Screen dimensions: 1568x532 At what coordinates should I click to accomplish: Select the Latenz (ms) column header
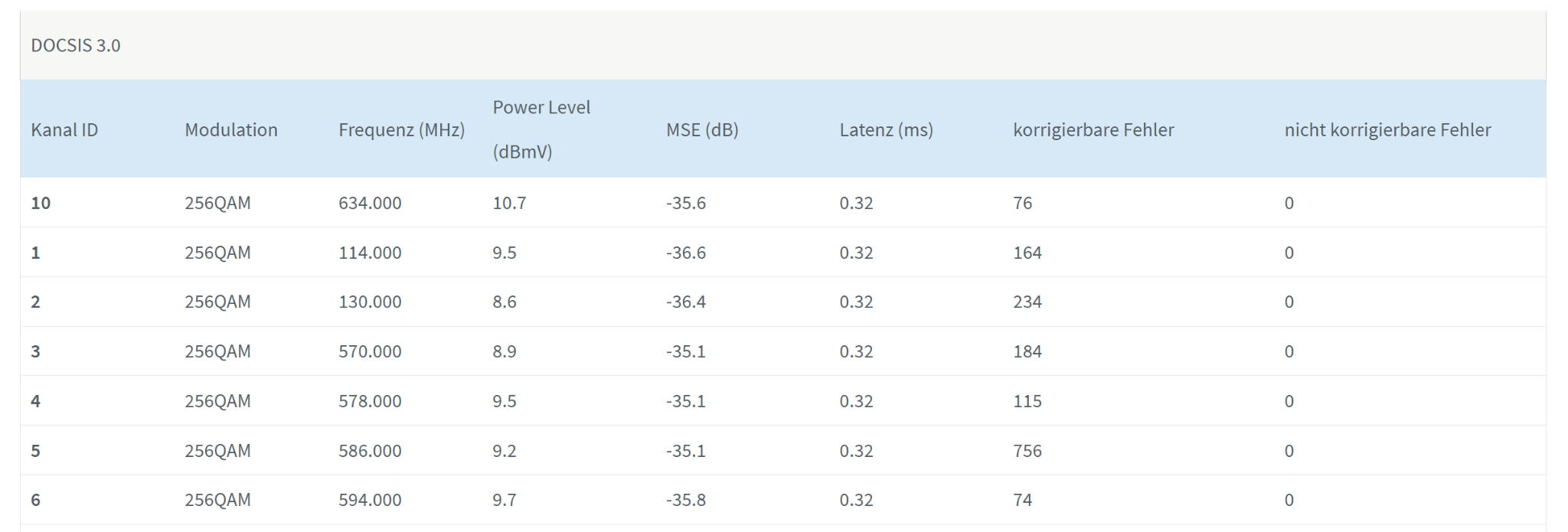click(886, 130)
